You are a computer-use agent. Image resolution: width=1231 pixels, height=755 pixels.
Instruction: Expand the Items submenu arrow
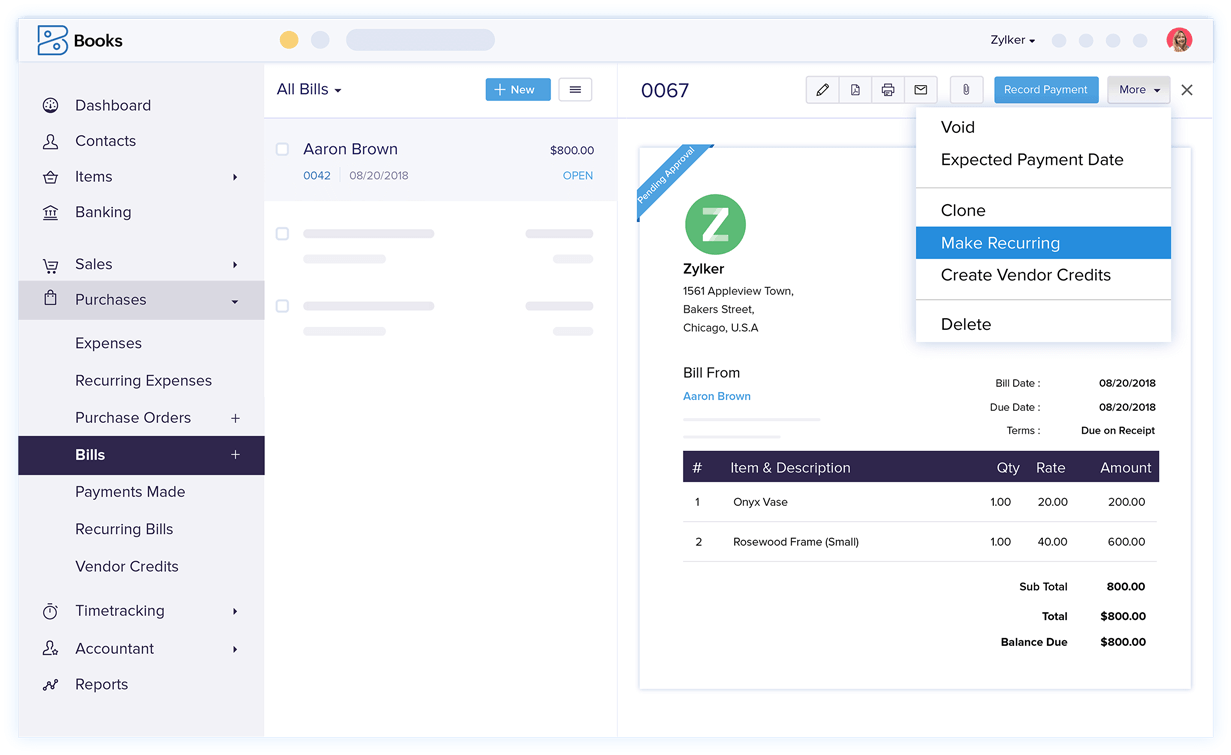click(235, 177)
